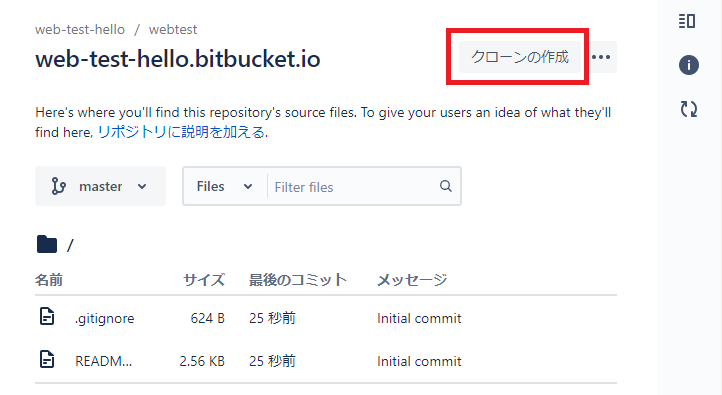This screenshot has height=395, width=722.
Task: Click the README file icon
Action: point(47,360)
